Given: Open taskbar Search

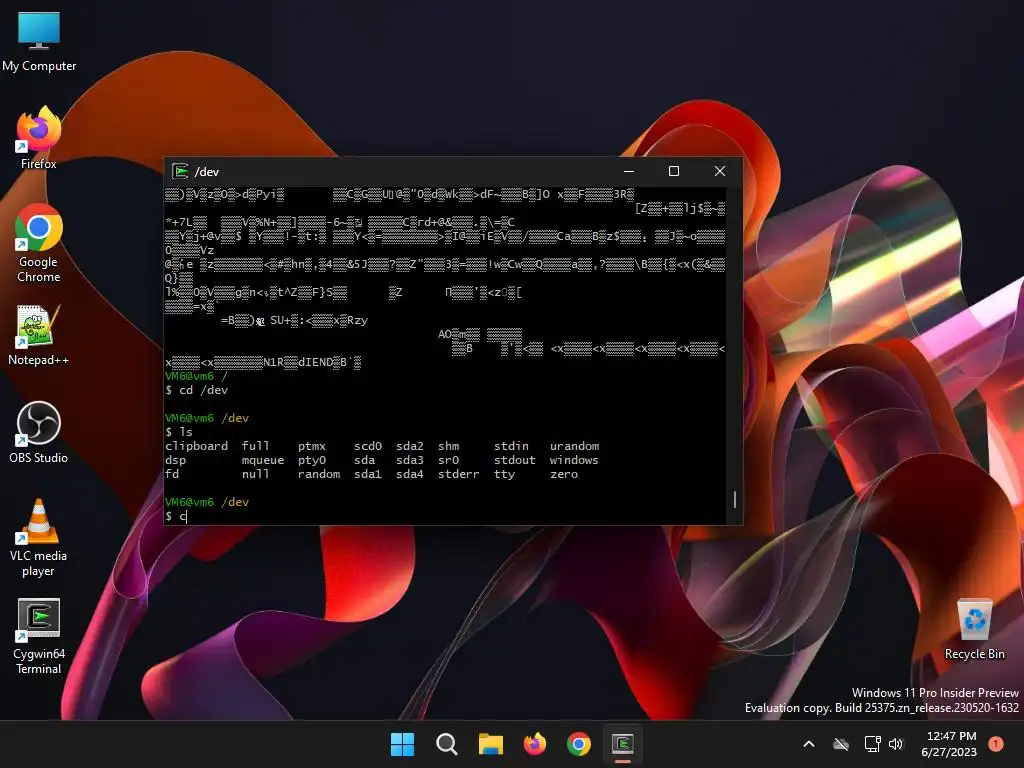Looking at the screenshot, I should pyautogui.click(x=447, y=744).
